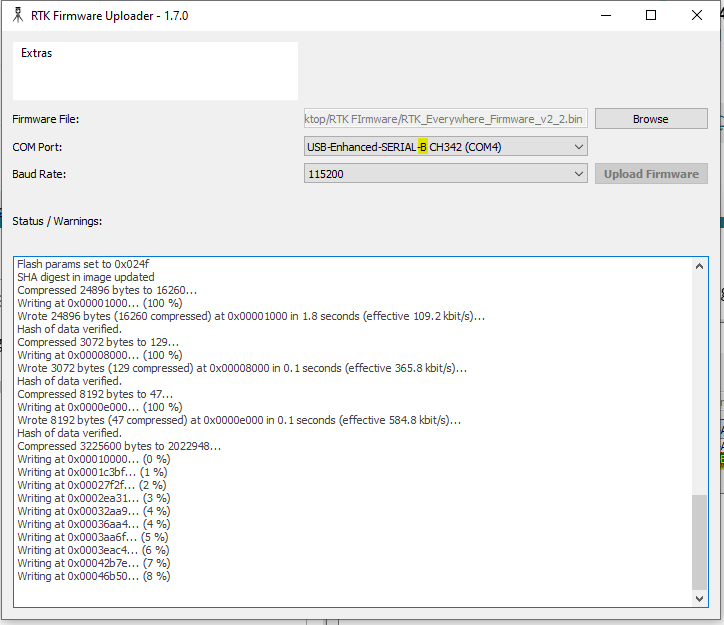This screenshot has width=724, height=625.
Task: Open the COM Port dropdown
Action: point(446,147)
